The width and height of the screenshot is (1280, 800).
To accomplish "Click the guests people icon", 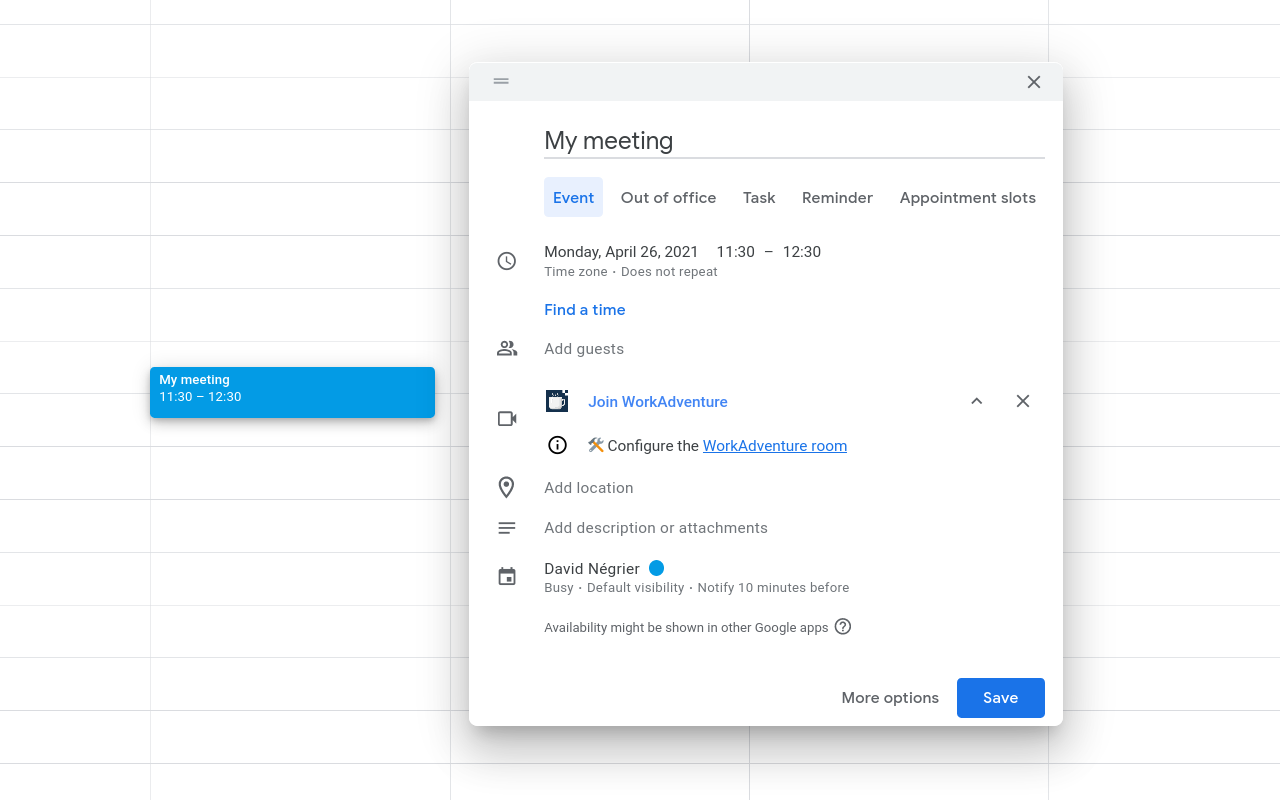I will coord(507,349).
